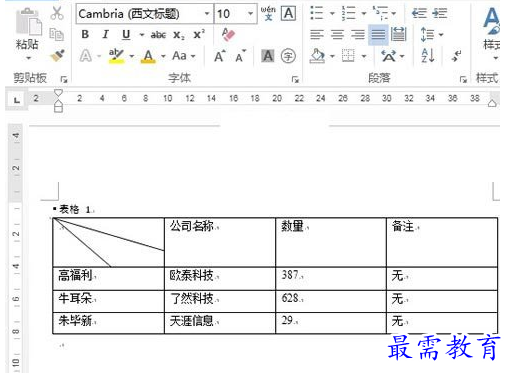Click the right indent ruler marker
The image size is (509, 379).
pos(492,103)
